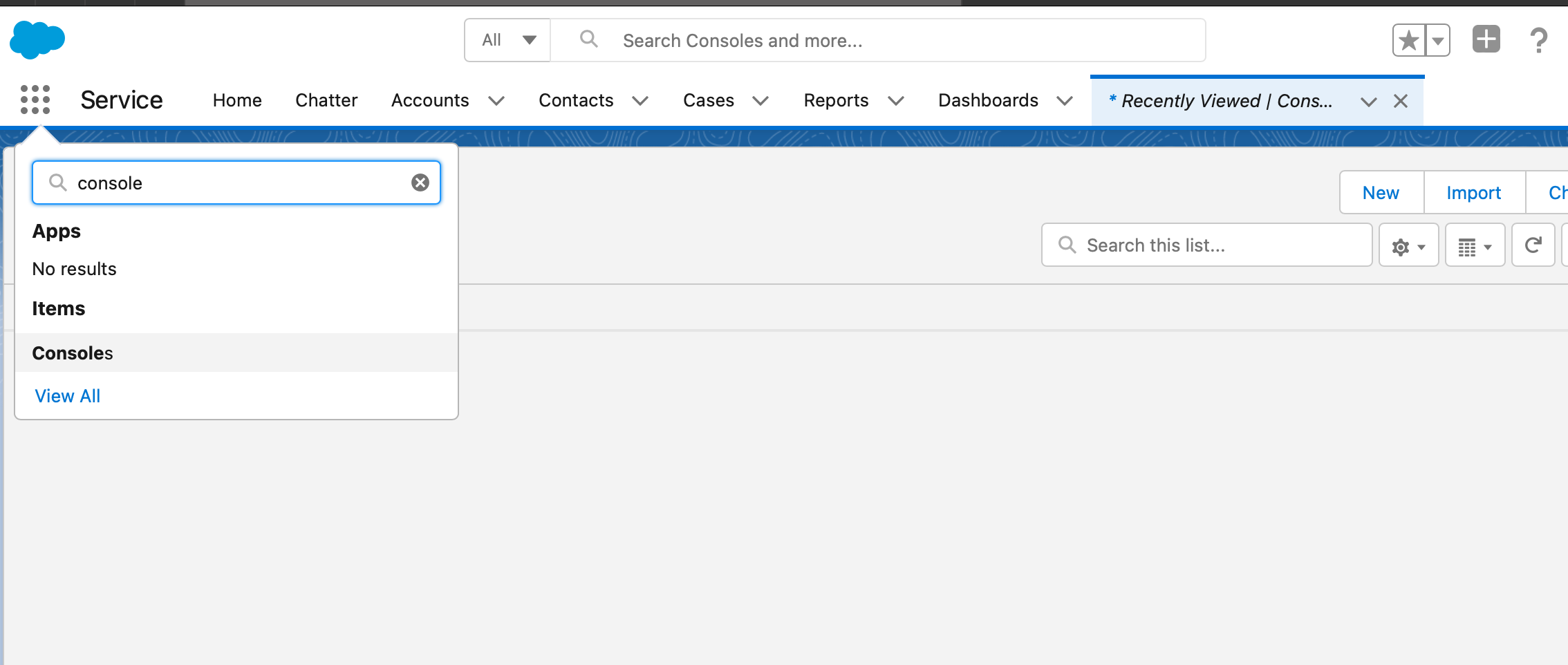Open the display-as table view dropdown
This screenshot has height=665, width=1568.
pyautogui.click(x=1475, y=246)
